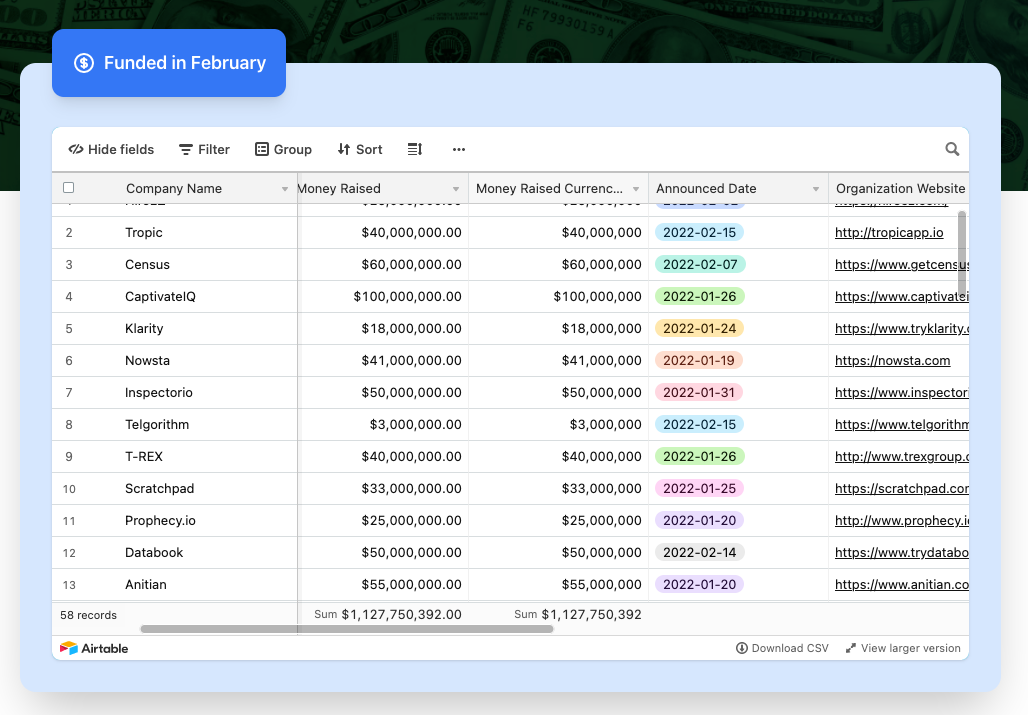Click the dollar icon in Funded in February
The width and height of the screenshot is (1028, 715).
(84, 63)
